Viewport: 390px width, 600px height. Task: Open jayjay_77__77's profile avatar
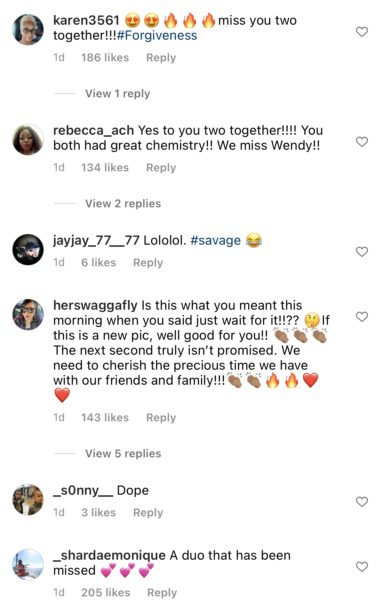(28, 249)
